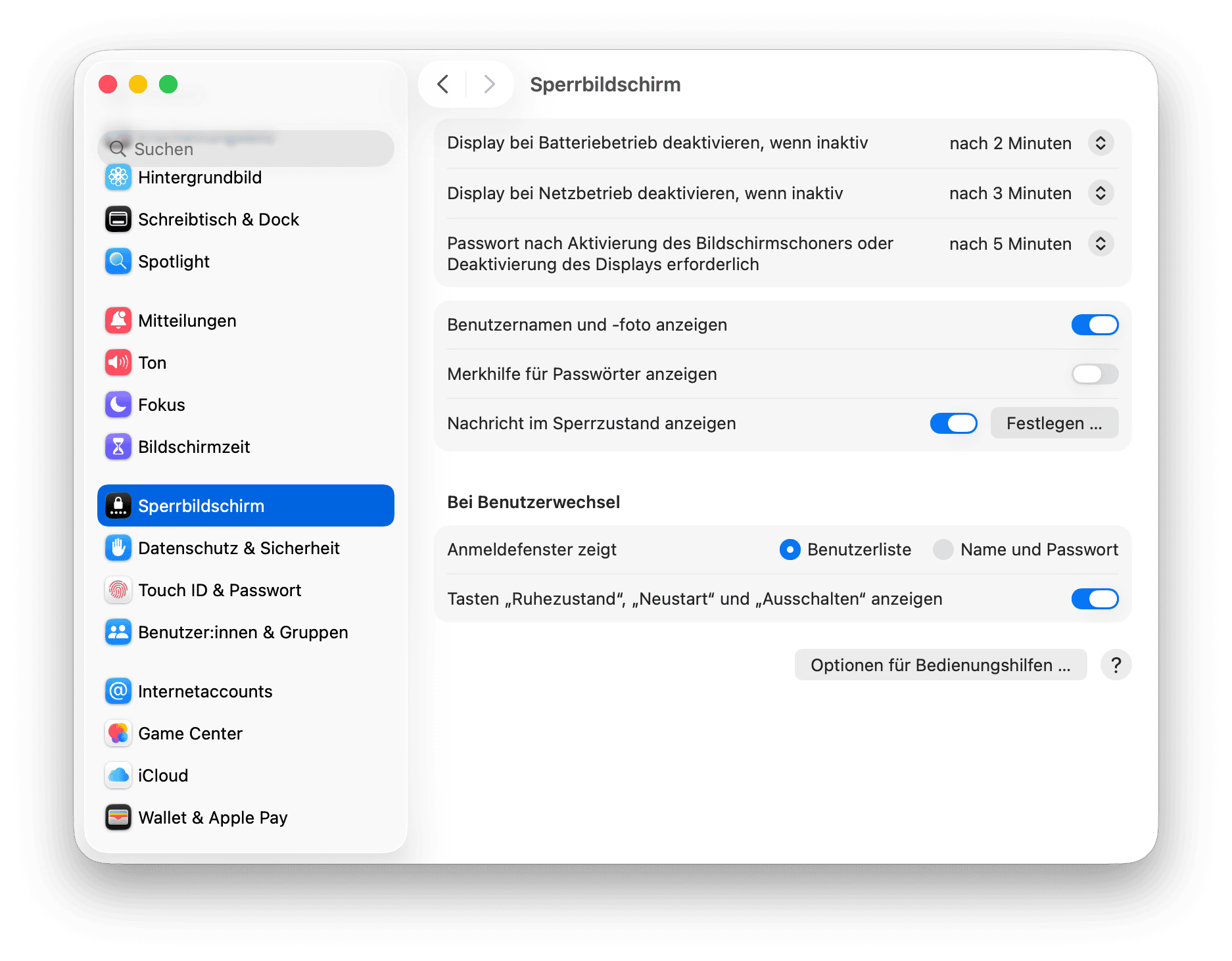1232x961 pixels.
Task: Go to Datenschutz & Sicherheit settings
Action: (239, 548)
